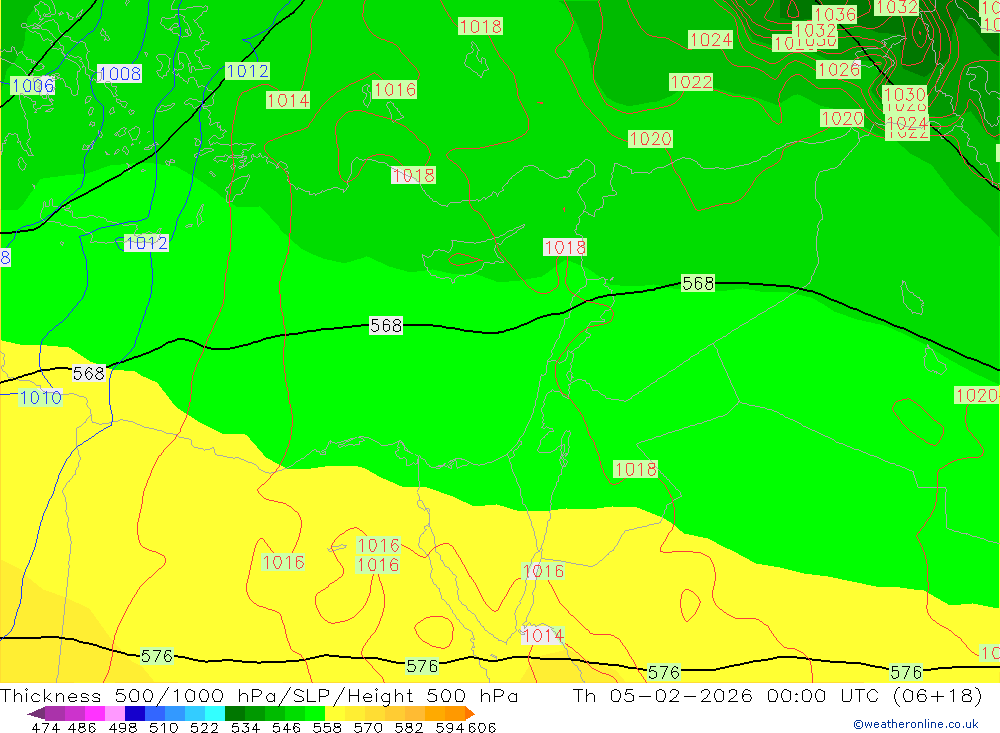This screenshot has height=733, width=1000.
Task: Open the weatheronline.co.uk copyright link
Action: coord(916,724)
